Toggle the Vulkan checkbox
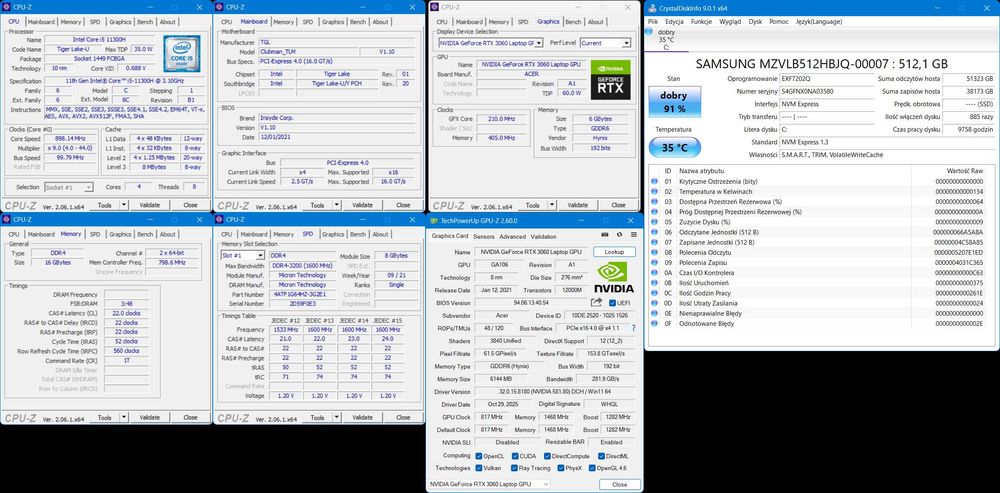 pyautogui.click(x=479, y=467)
